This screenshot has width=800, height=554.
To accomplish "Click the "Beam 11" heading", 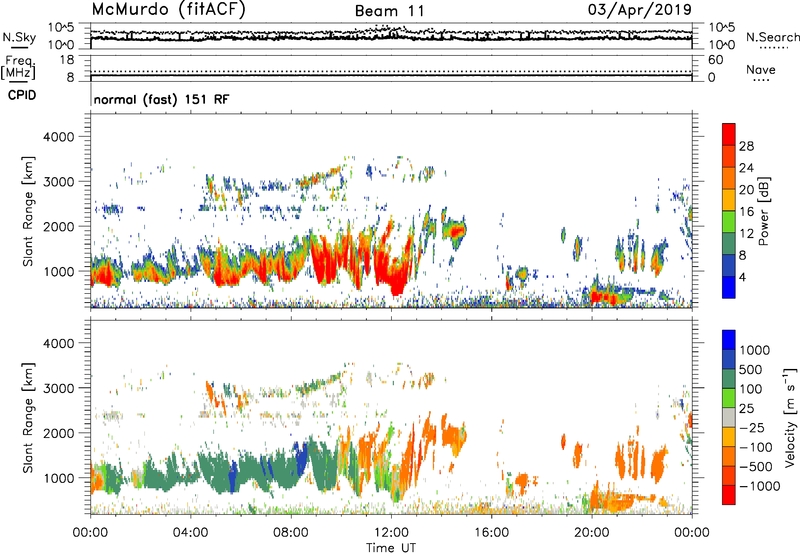I will (389, 11).
